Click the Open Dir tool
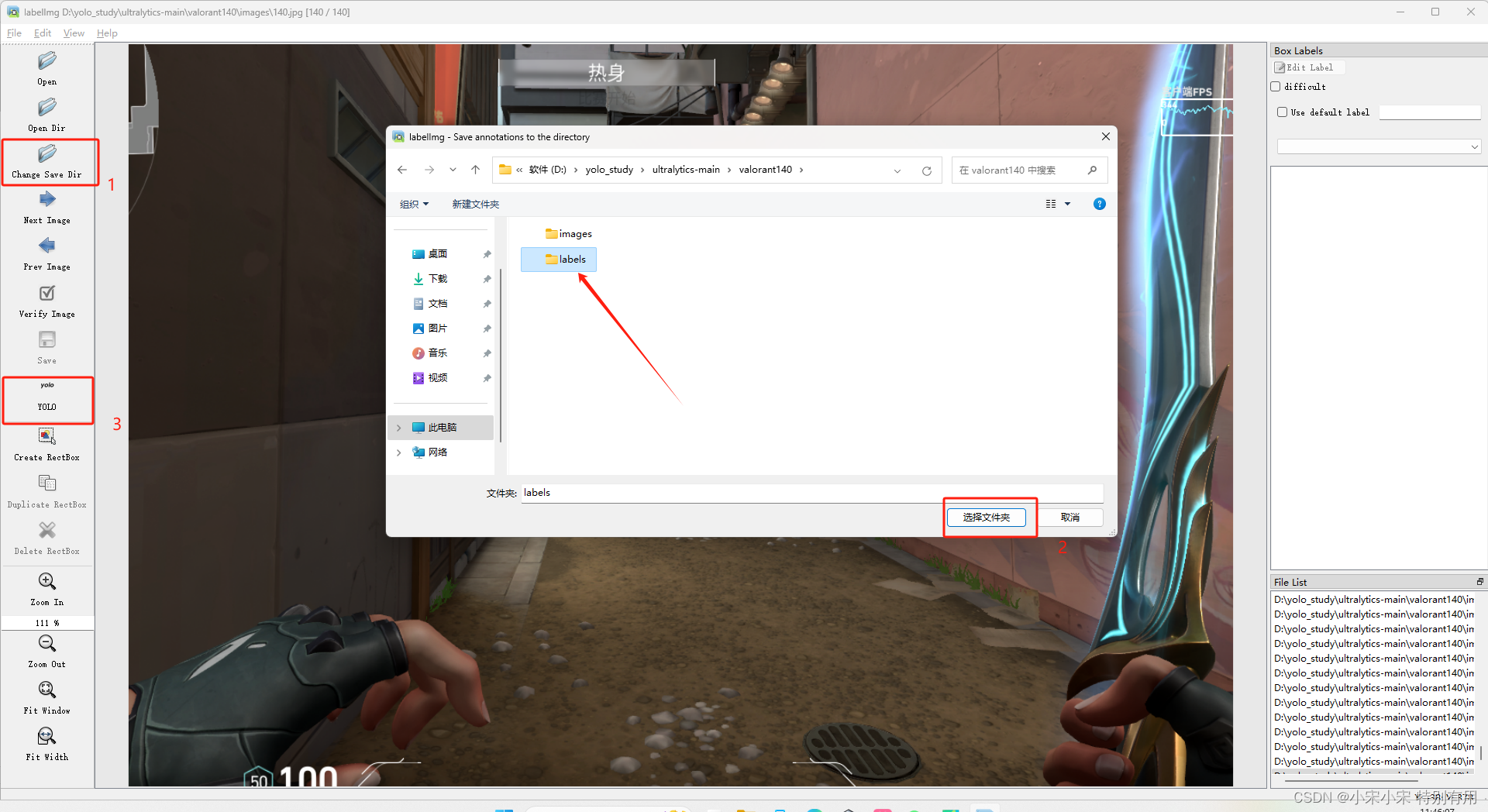Image resolution: width=1488 pixels, height=812 pixels. (x=47, y=115)
